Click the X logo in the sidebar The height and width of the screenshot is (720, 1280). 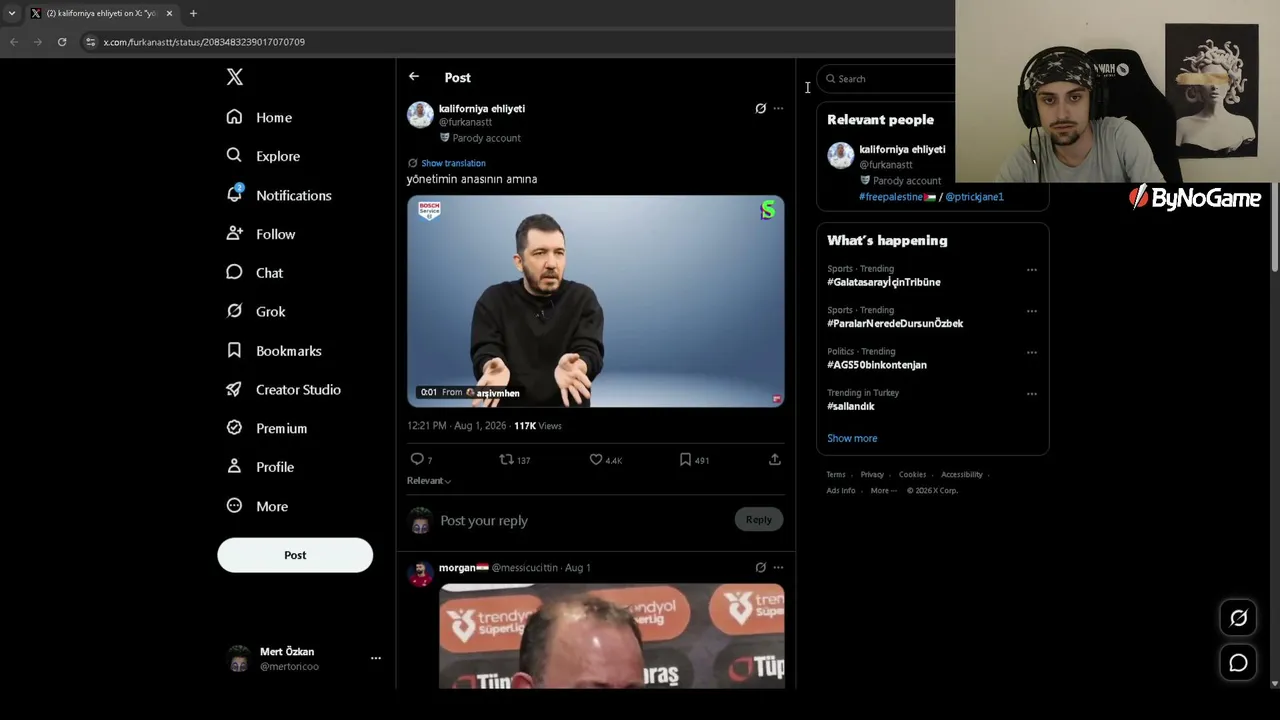(235, 77)
